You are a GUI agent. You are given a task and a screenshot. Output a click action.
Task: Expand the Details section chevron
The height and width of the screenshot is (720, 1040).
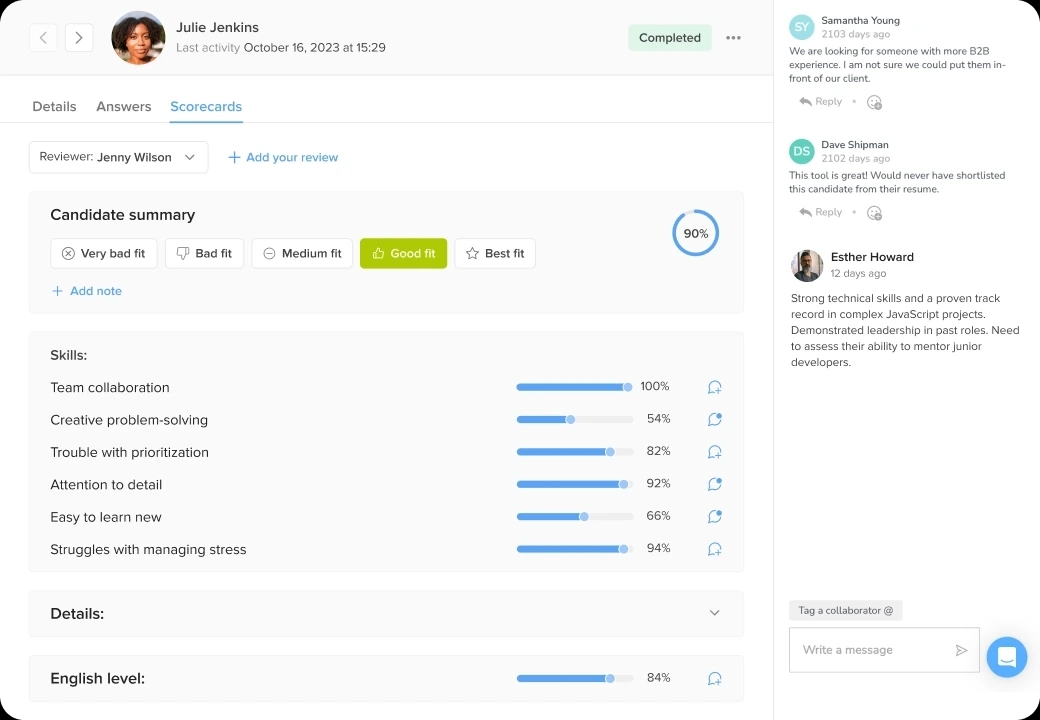(714, 613)
